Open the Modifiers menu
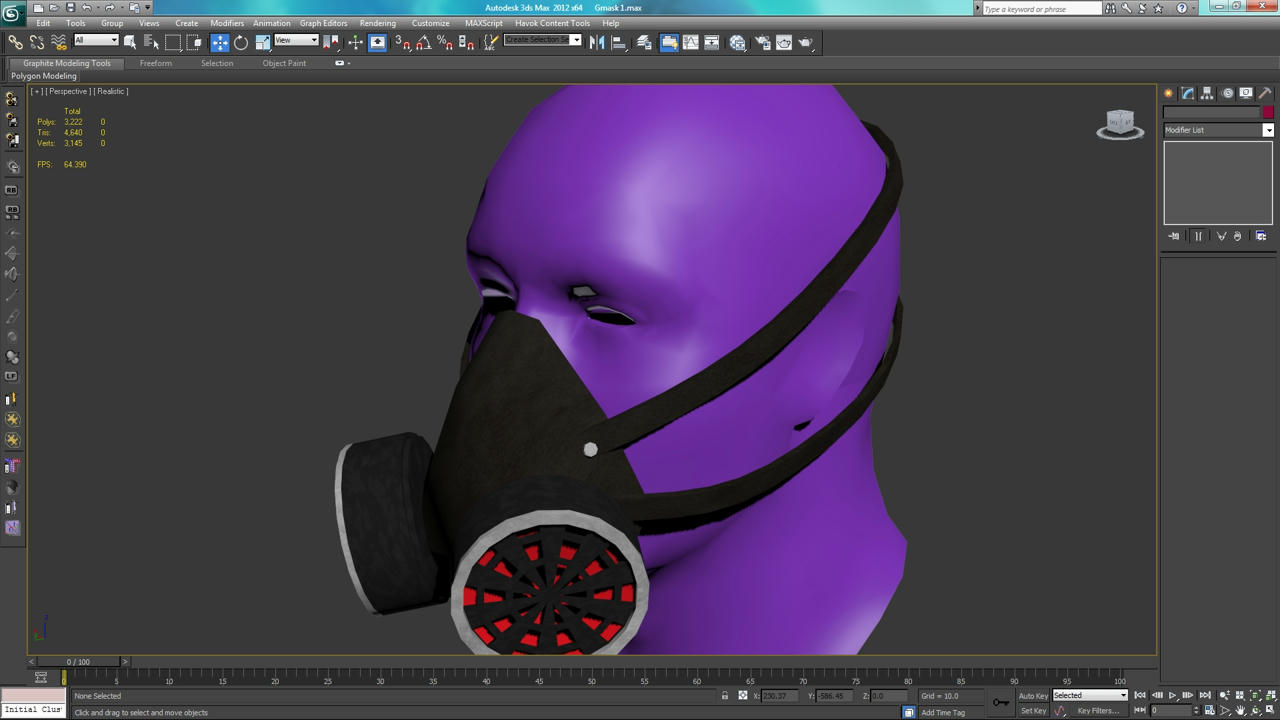This screenshot has height=720, width=1280. coord(227,23)
